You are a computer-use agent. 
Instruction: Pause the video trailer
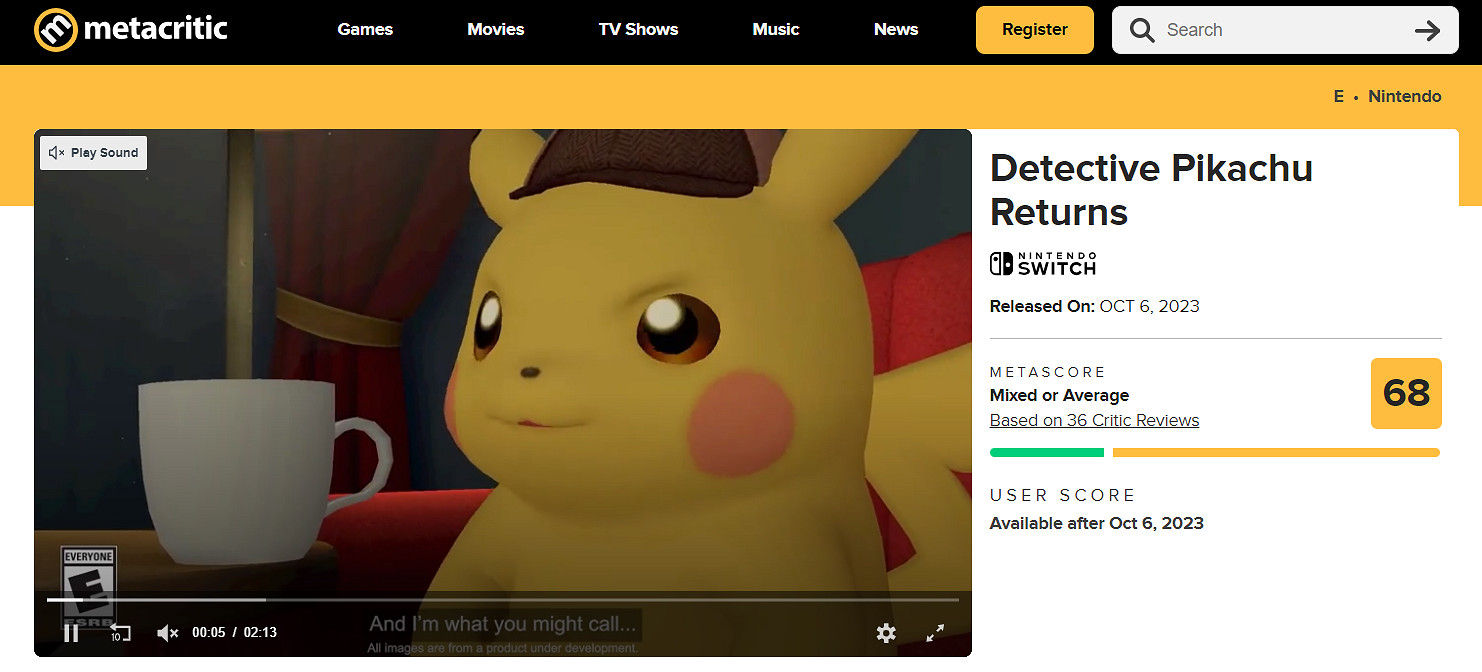[71, 633]
